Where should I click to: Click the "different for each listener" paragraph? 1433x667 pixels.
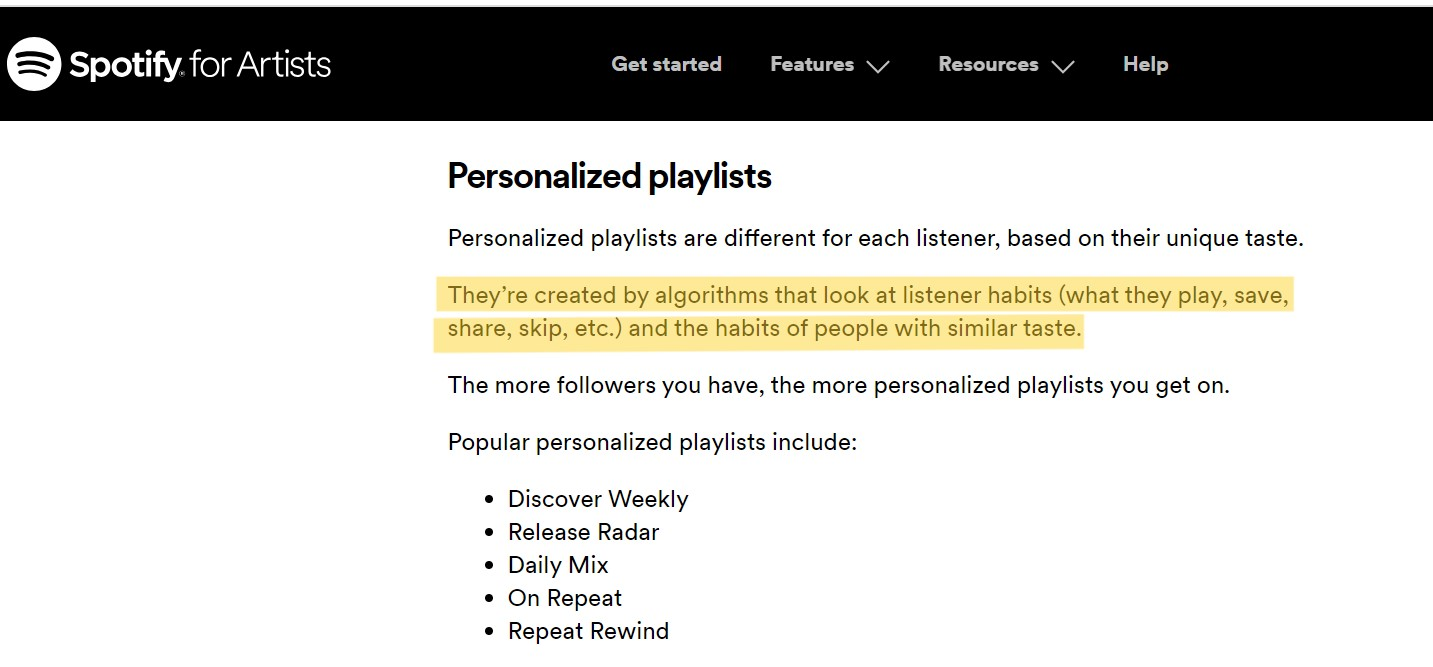tap(875, 239)
